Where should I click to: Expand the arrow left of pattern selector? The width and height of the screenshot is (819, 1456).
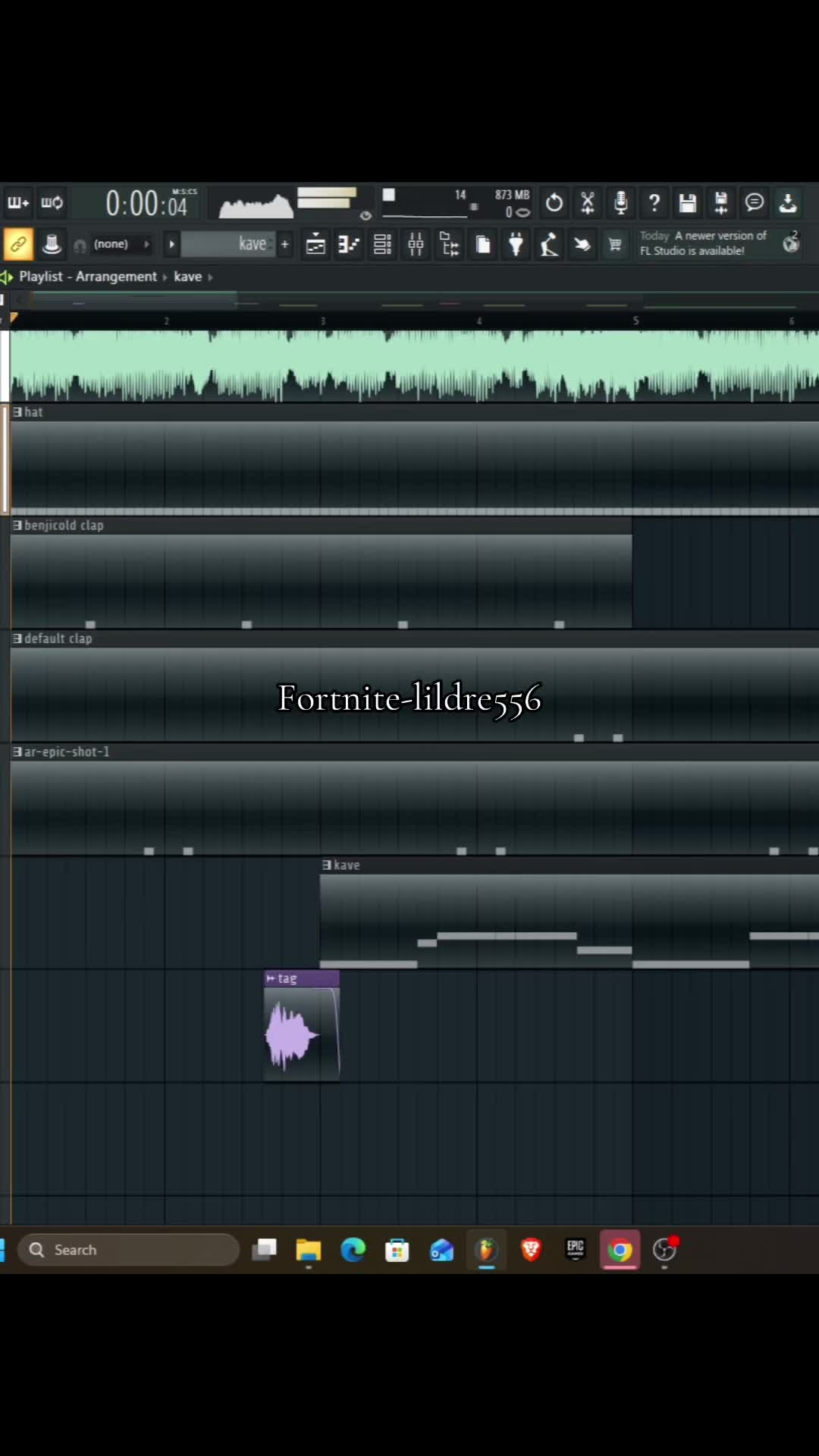(171, 244)
